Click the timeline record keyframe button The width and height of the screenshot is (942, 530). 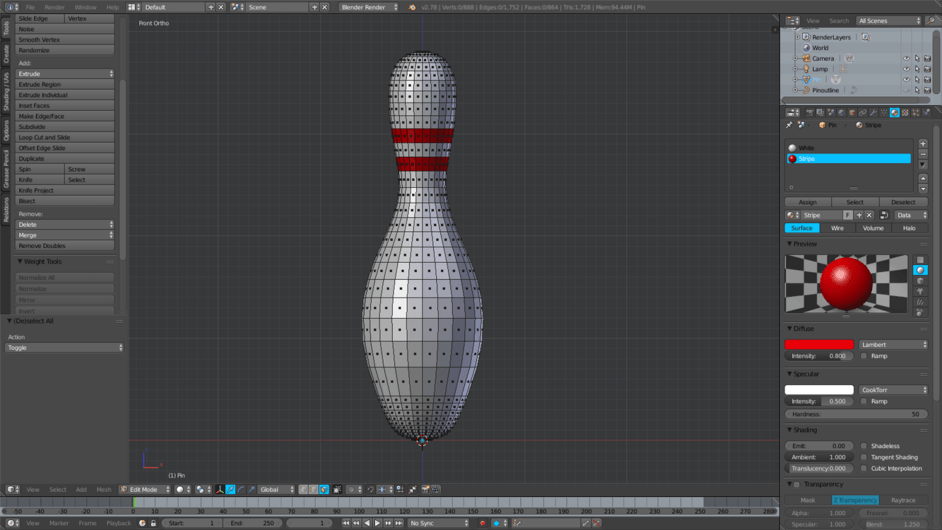(x=482, y=523)
